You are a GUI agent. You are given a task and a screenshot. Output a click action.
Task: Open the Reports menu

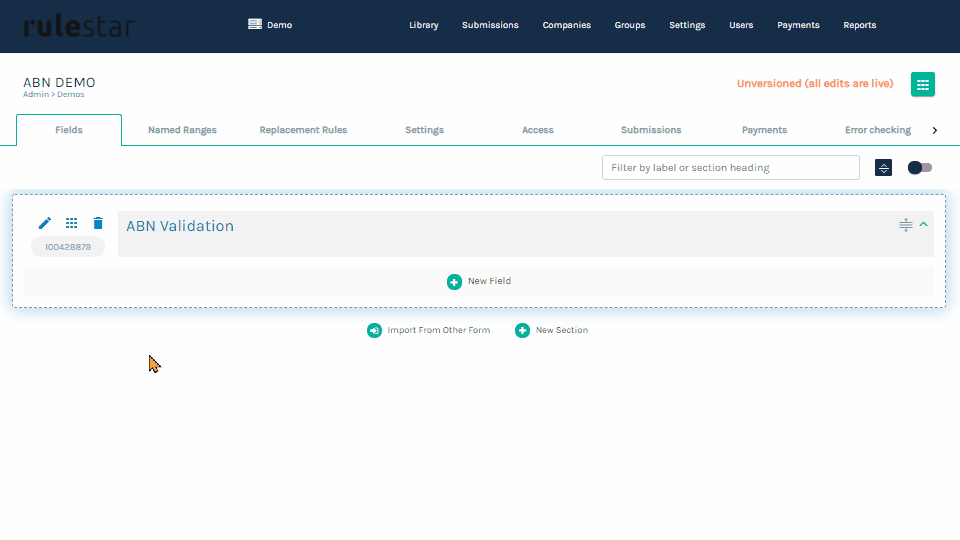tap(860, 25)
